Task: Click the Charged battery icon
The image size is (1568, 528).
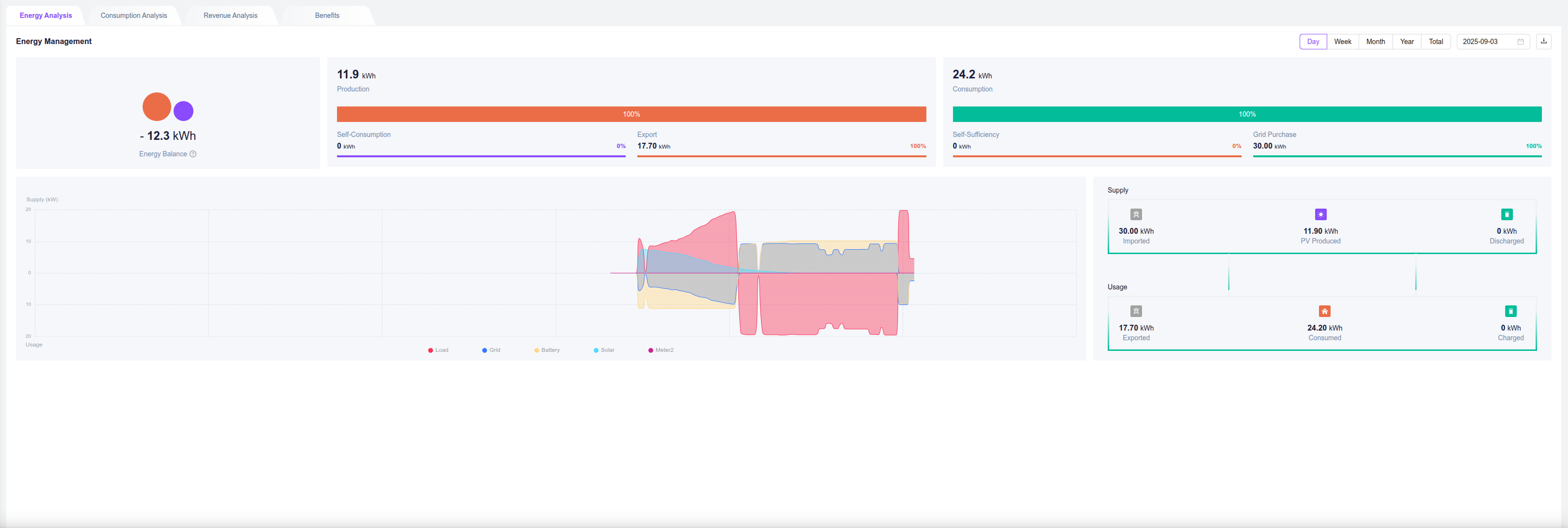Action: (x=1510, y=311)
